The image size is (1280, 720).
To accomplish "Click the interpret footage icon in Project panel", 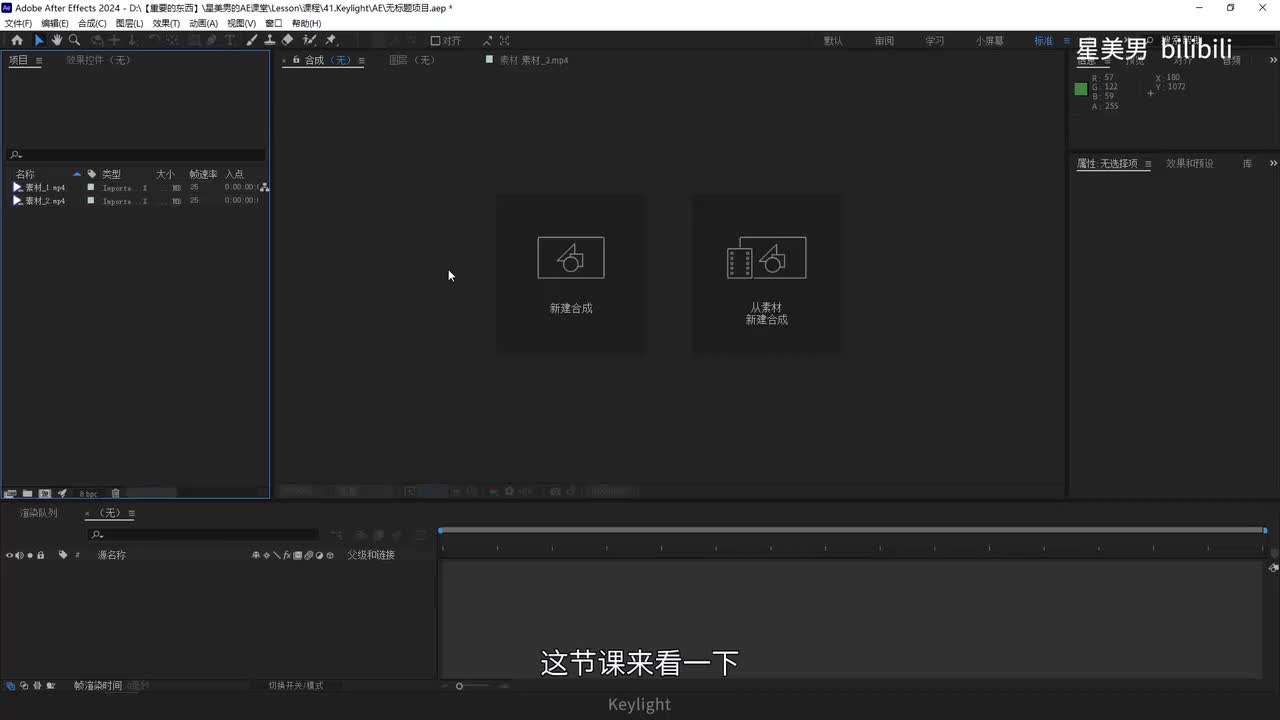I will click(x=11, y=493).
